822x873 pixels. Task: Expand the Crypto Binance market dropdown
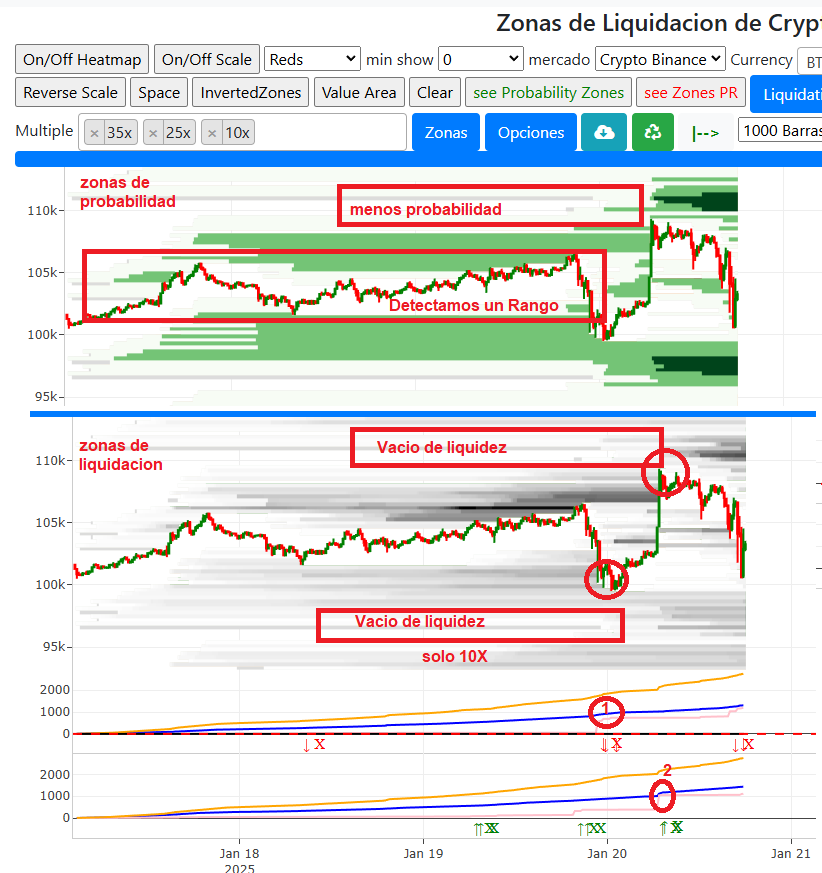click(x=660, y=59)
